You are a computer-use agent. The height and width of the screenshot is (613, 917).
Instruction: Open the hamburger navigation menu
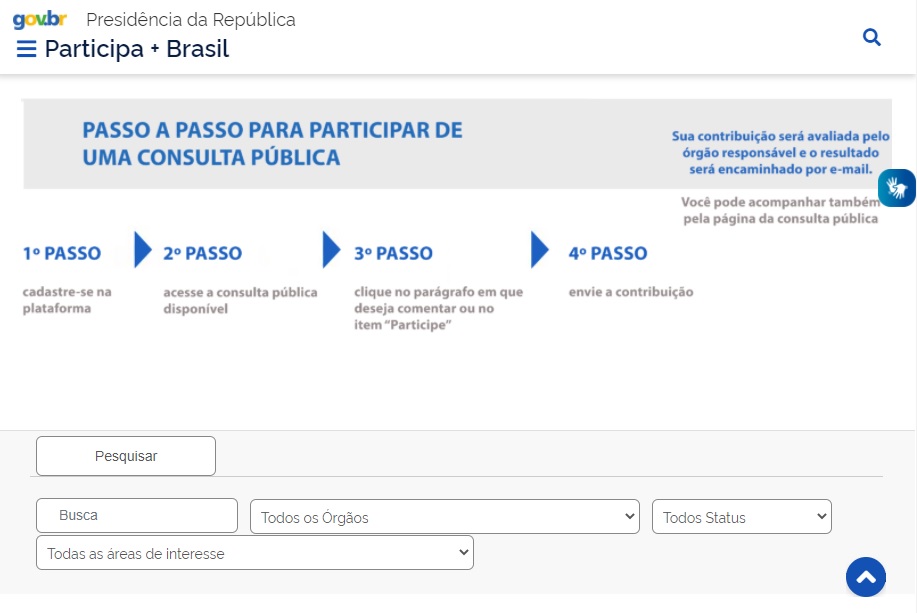(27, 47)
